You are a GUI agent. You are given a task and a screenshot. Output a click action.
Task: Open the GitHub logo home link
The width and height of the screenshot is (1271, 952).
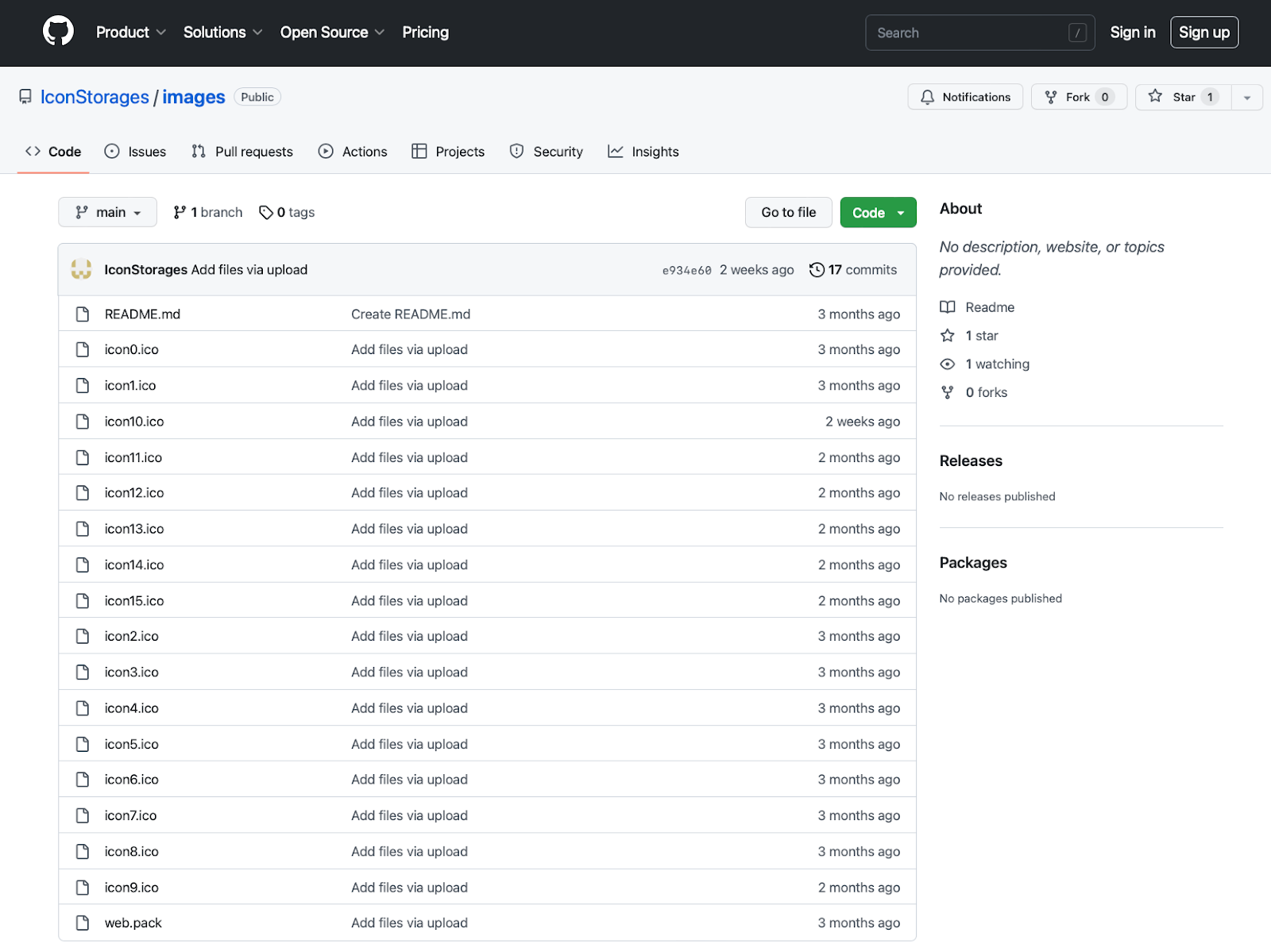tap(58, 32)
